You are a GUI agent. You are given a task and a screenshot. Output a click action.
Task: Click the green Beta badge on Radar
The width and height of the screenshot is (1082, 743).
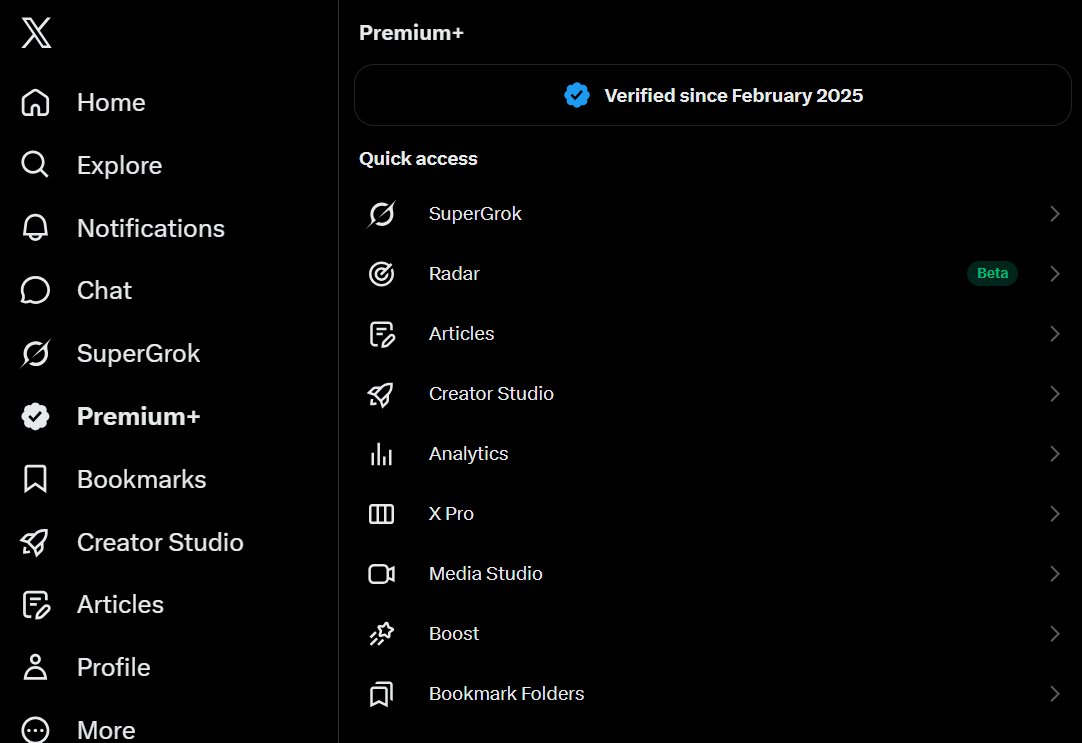click(x=992, y=273)
